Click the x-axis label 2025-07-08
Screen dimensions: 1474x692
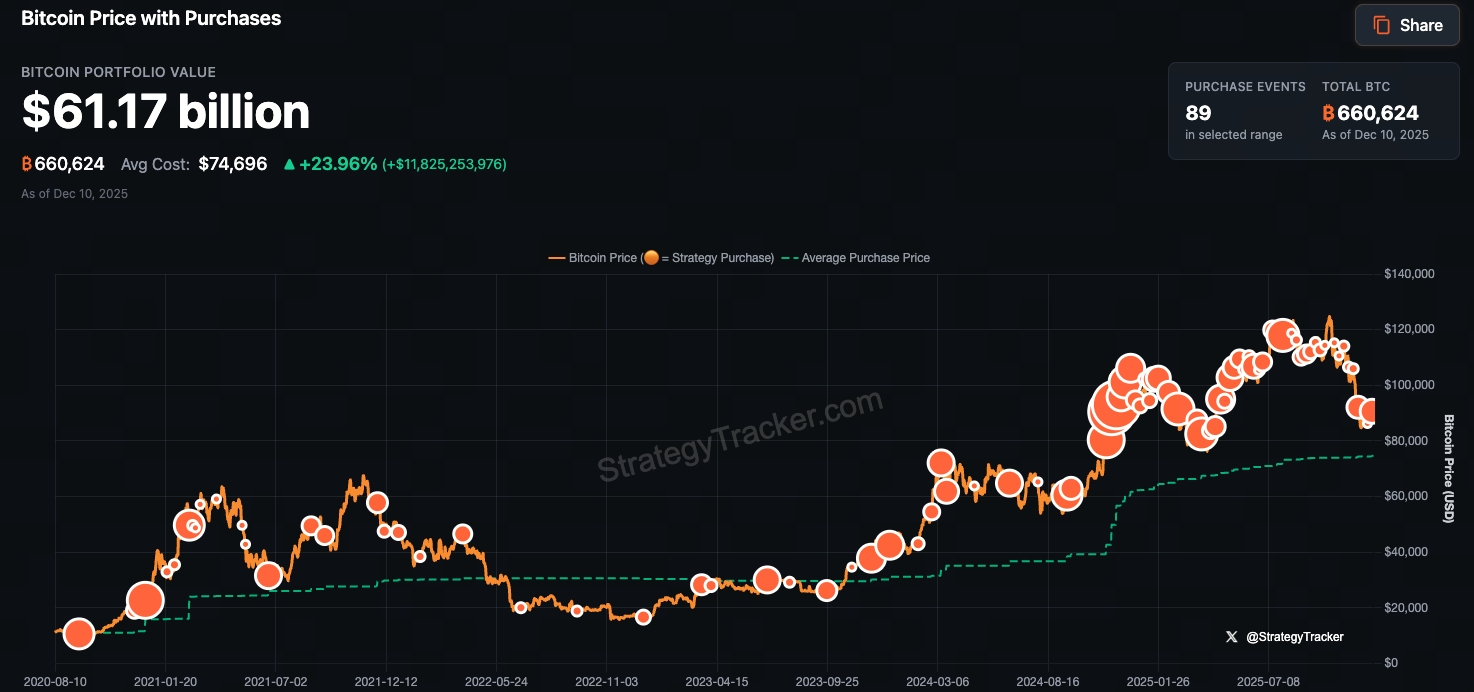coord(1268,680)
